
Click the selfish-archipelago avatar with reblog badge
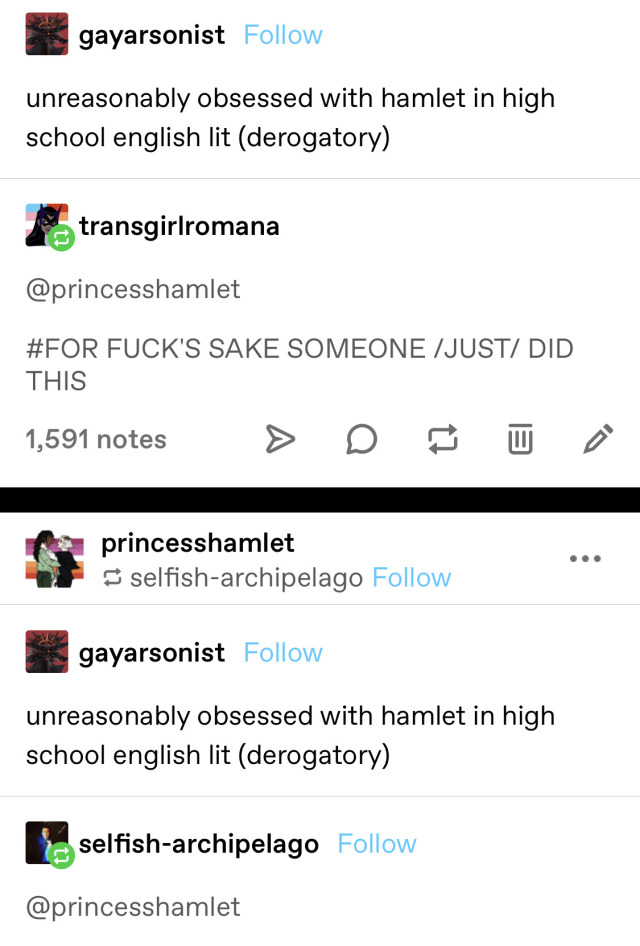[x=48, y=843]
